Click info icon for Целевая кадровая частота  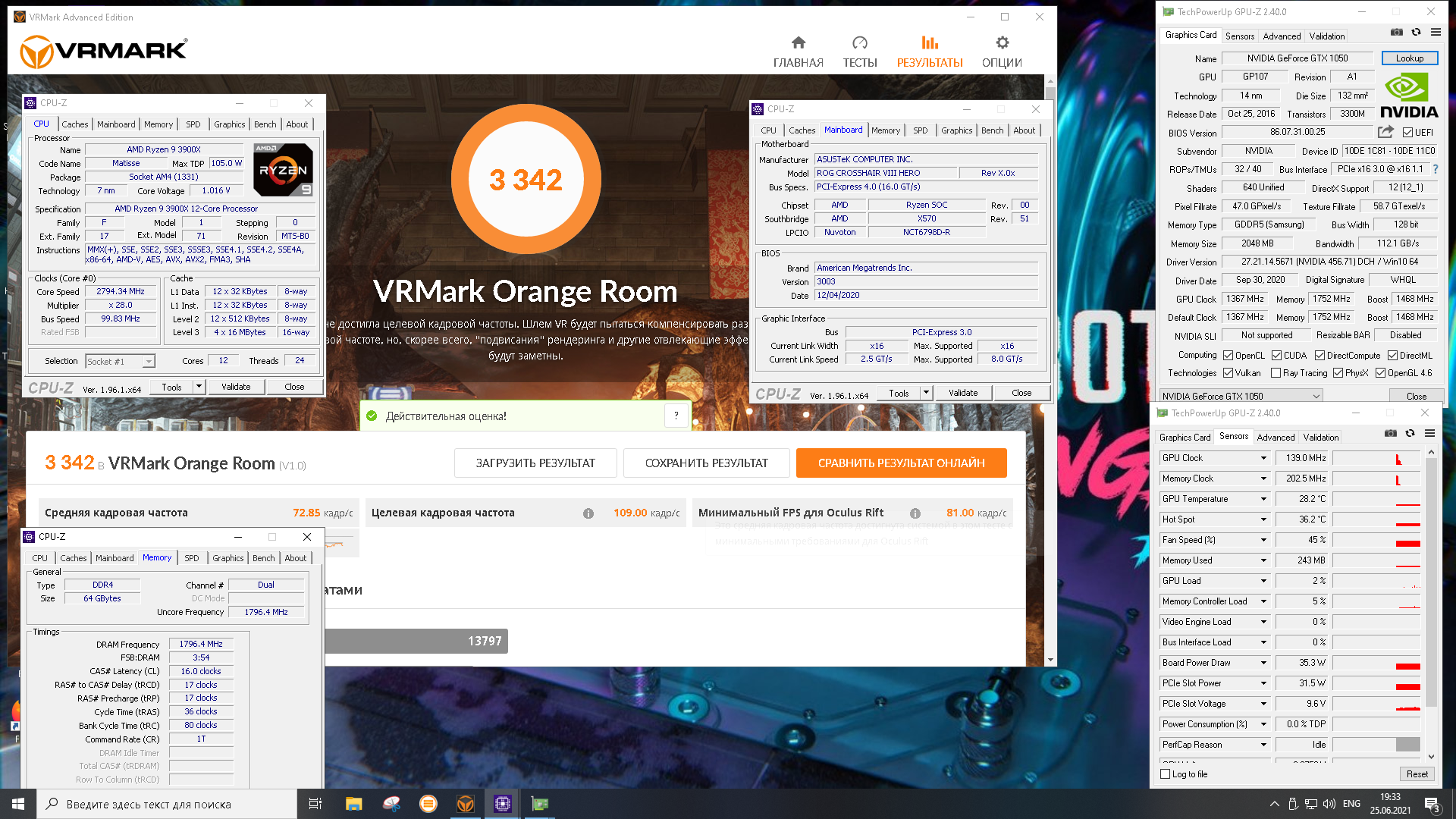588,513
